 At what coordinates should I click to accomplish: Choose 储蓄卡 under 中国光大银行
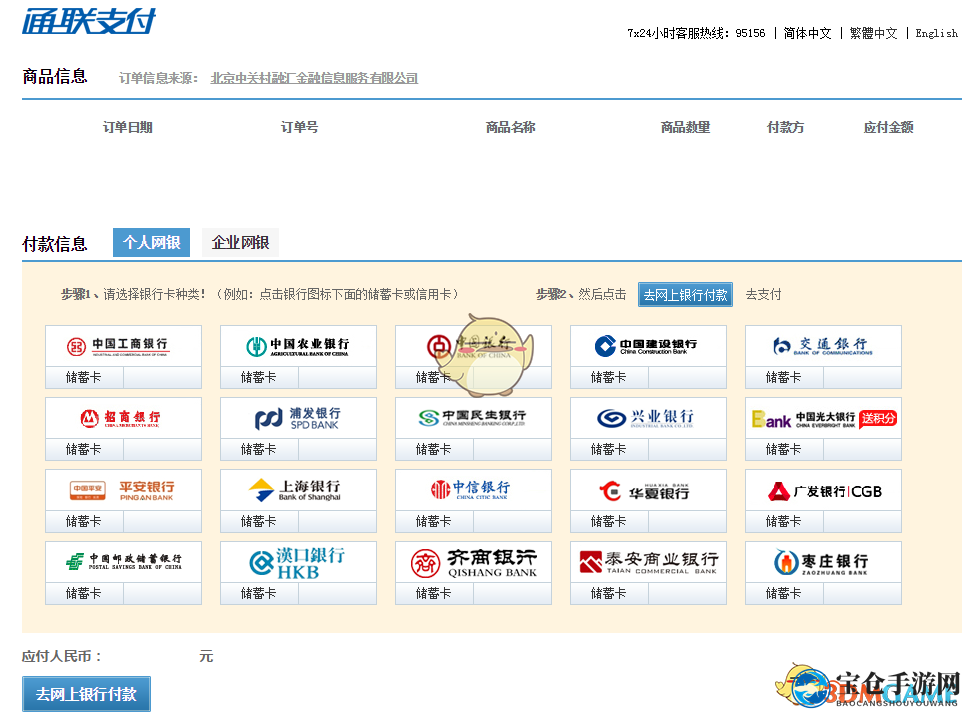pyautogui.click(x=784, y=450)
